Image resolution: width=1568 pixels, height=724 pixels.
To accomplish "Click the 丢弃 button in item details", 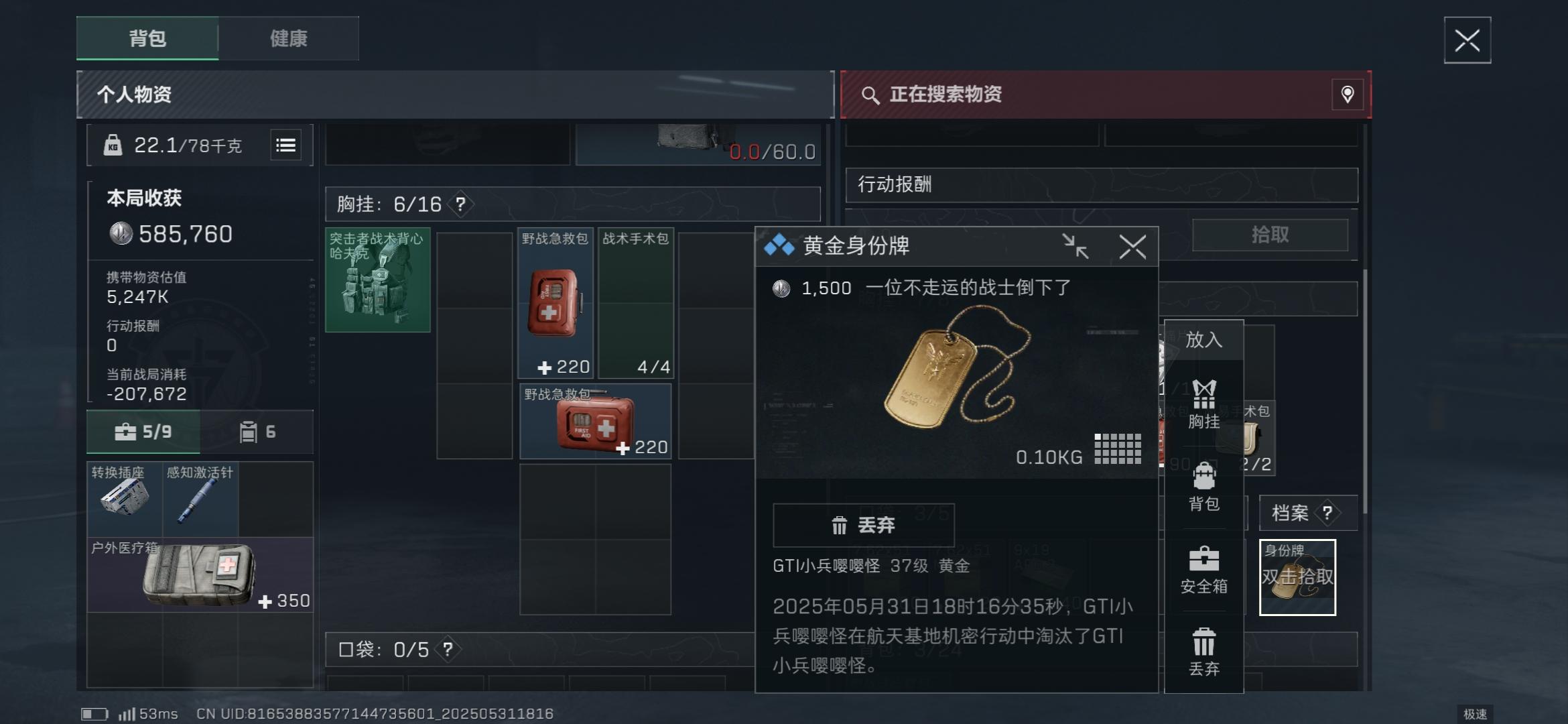I will coord(863,525).
